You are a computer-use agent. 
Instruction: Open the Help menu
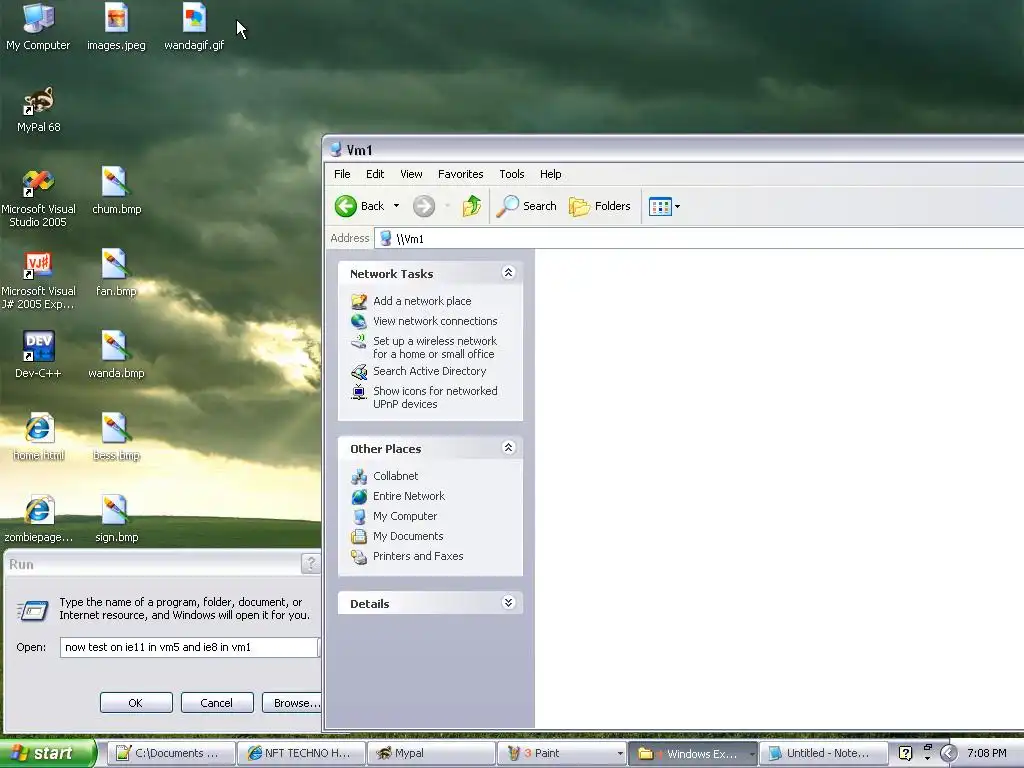(x=551, y=174)
